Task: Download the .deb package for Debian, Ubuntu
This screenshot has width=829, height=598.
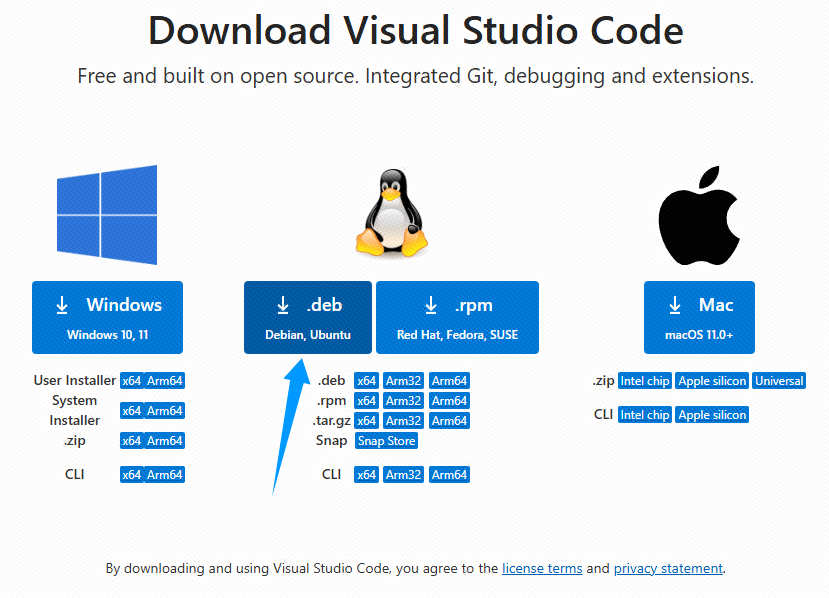Action: pos(308,317)
